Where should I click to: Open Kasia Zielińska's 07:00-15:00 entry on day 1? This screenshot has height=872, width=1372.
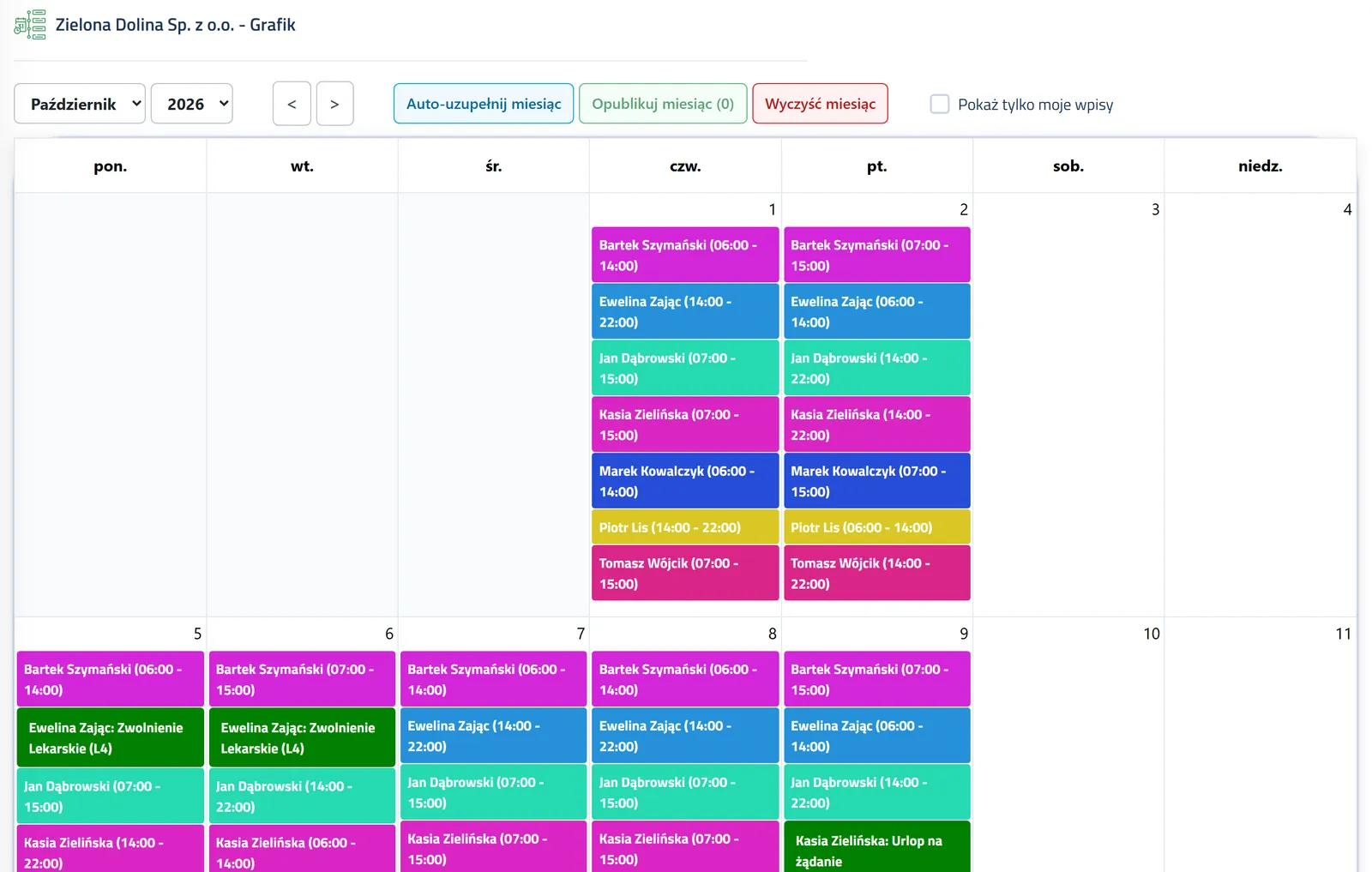click(685, 424)
